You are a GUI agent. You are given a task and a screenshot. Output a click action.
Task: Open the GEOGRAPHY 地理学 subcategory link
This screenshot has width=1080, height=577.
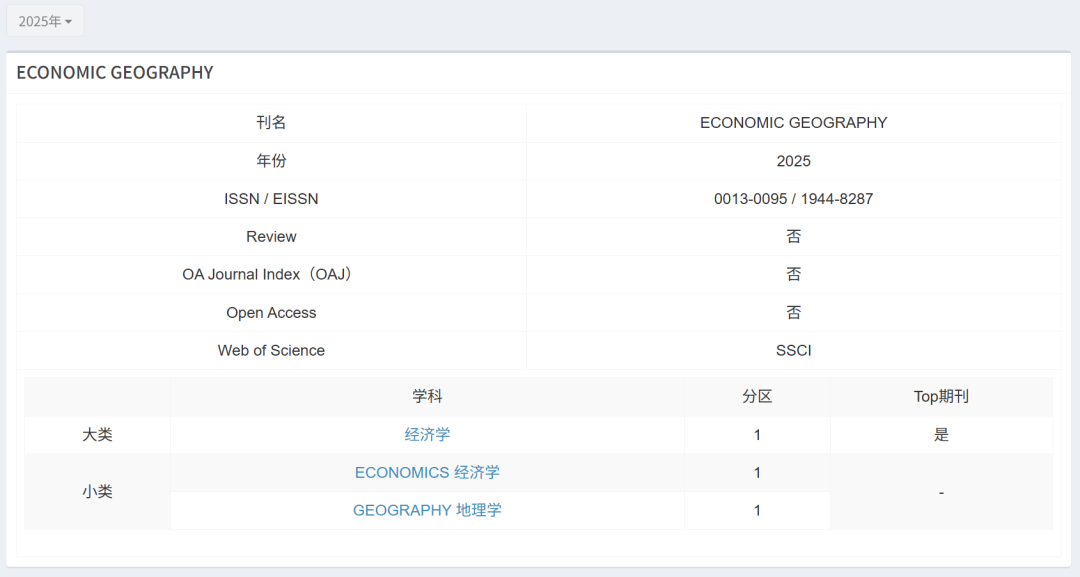pyautogui.click(x=427, y=510)
